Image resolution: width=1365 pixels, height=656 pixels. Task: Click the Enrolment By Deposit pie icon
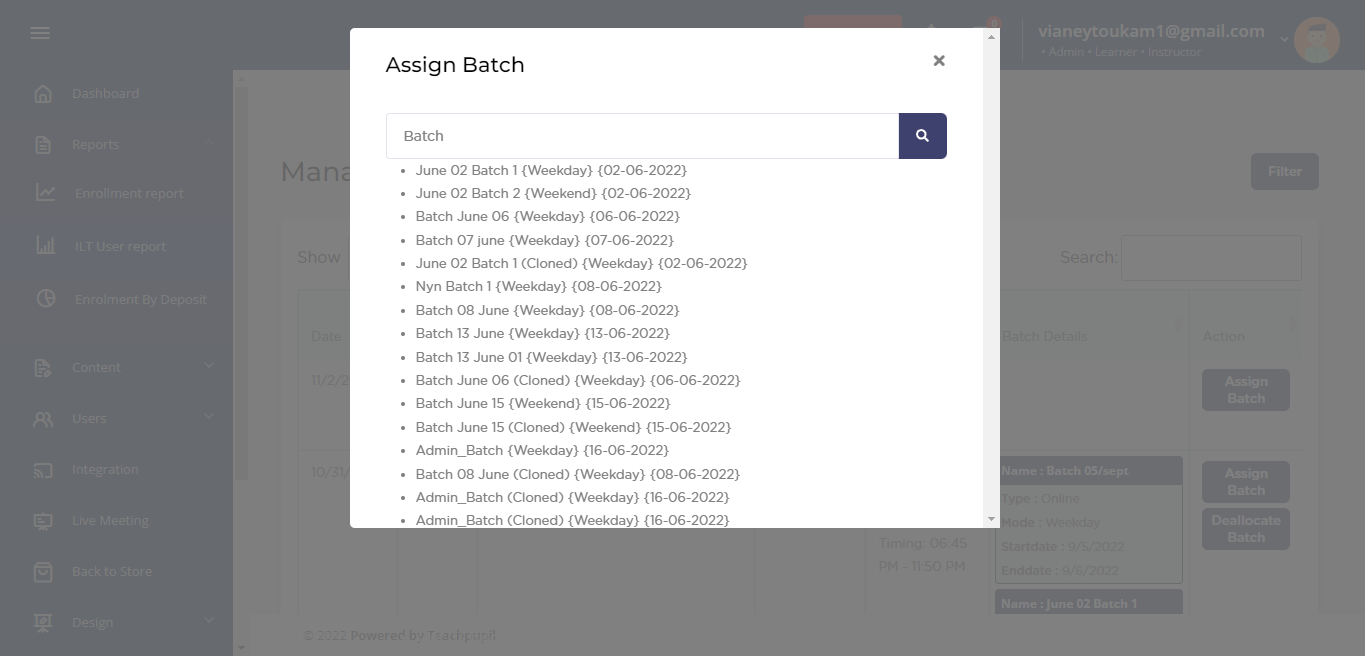click(x=46, y=299)
